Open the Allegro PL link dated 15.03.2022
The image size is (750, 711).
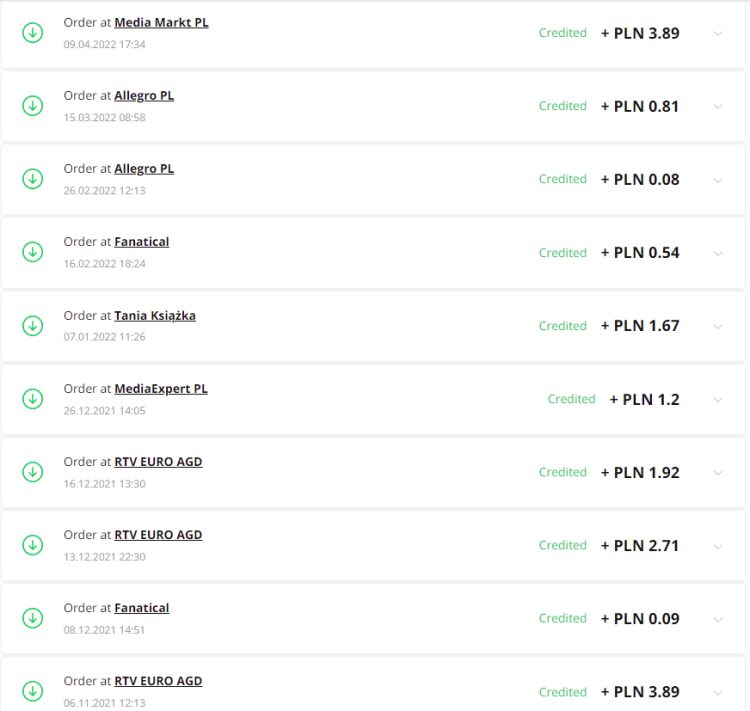pos(144,96)
